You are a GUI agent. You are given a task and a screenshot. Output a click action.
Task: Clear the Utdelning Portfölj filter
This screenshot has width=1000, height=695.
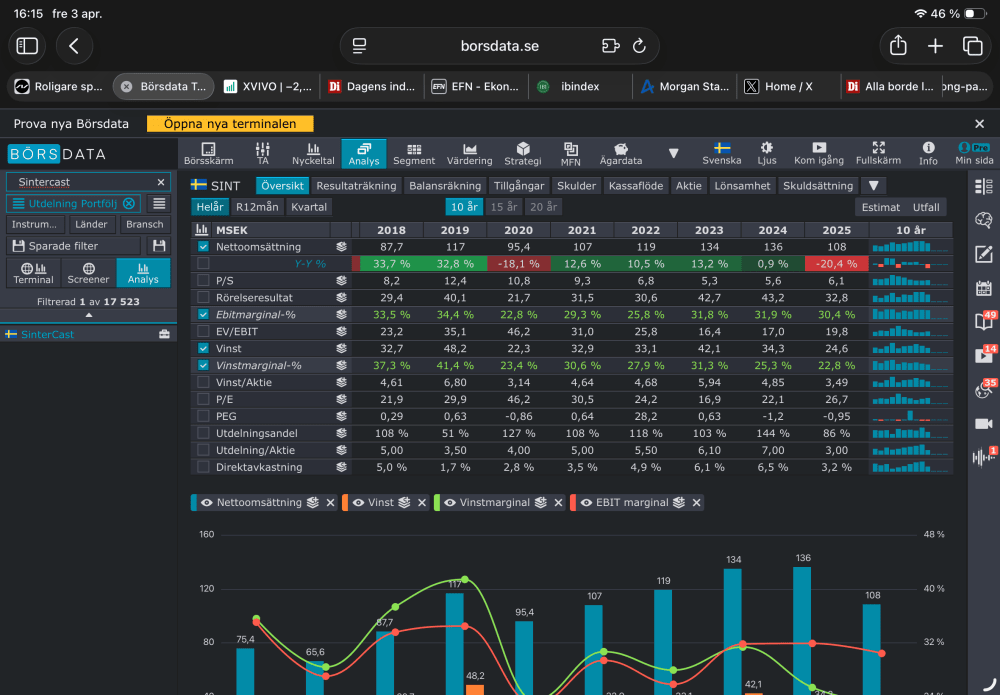tap(129, 203)
